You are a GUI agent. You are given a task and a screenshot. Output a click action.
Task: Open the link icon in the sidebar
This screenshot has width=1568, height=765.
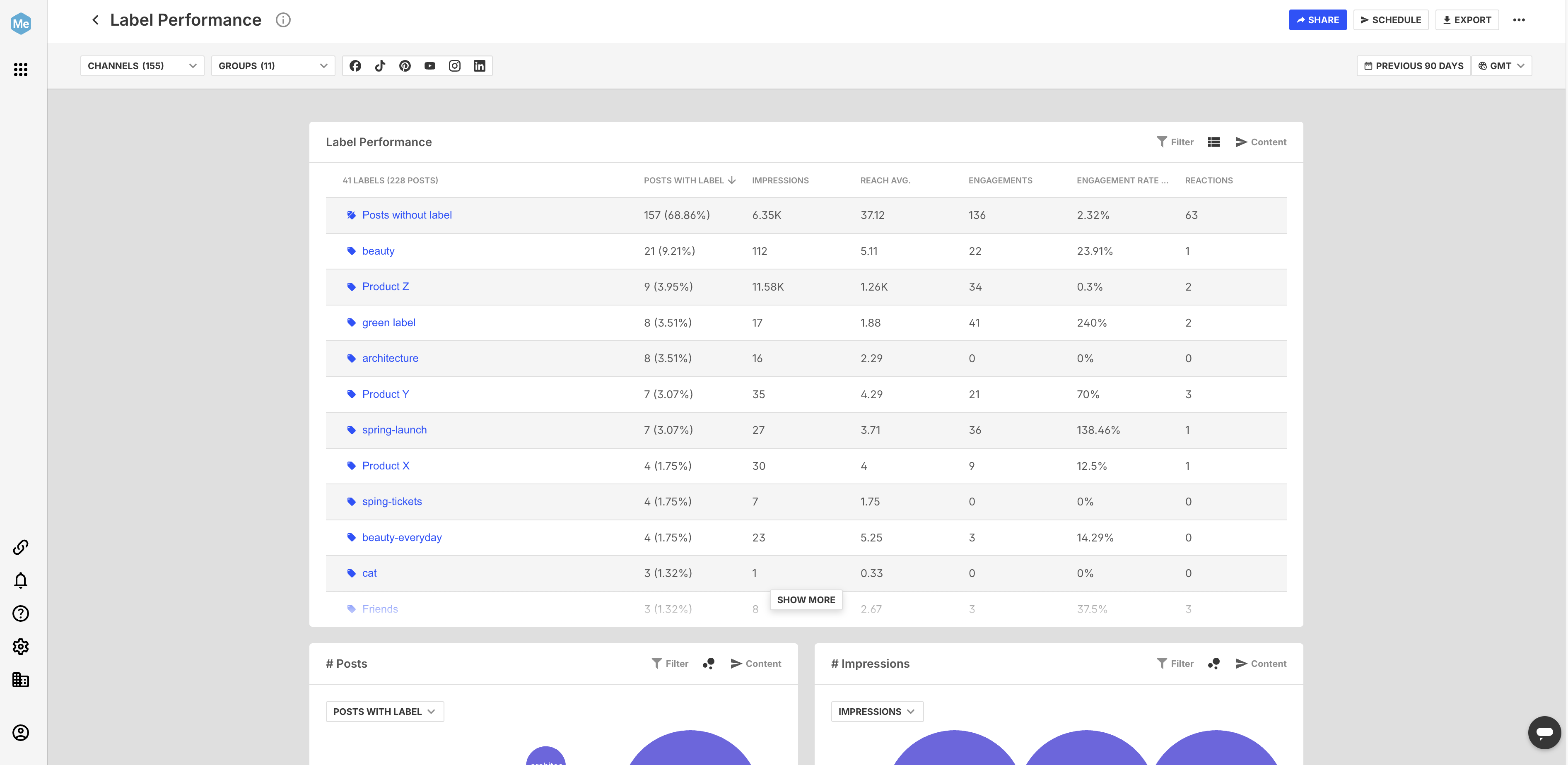[21, 547]
